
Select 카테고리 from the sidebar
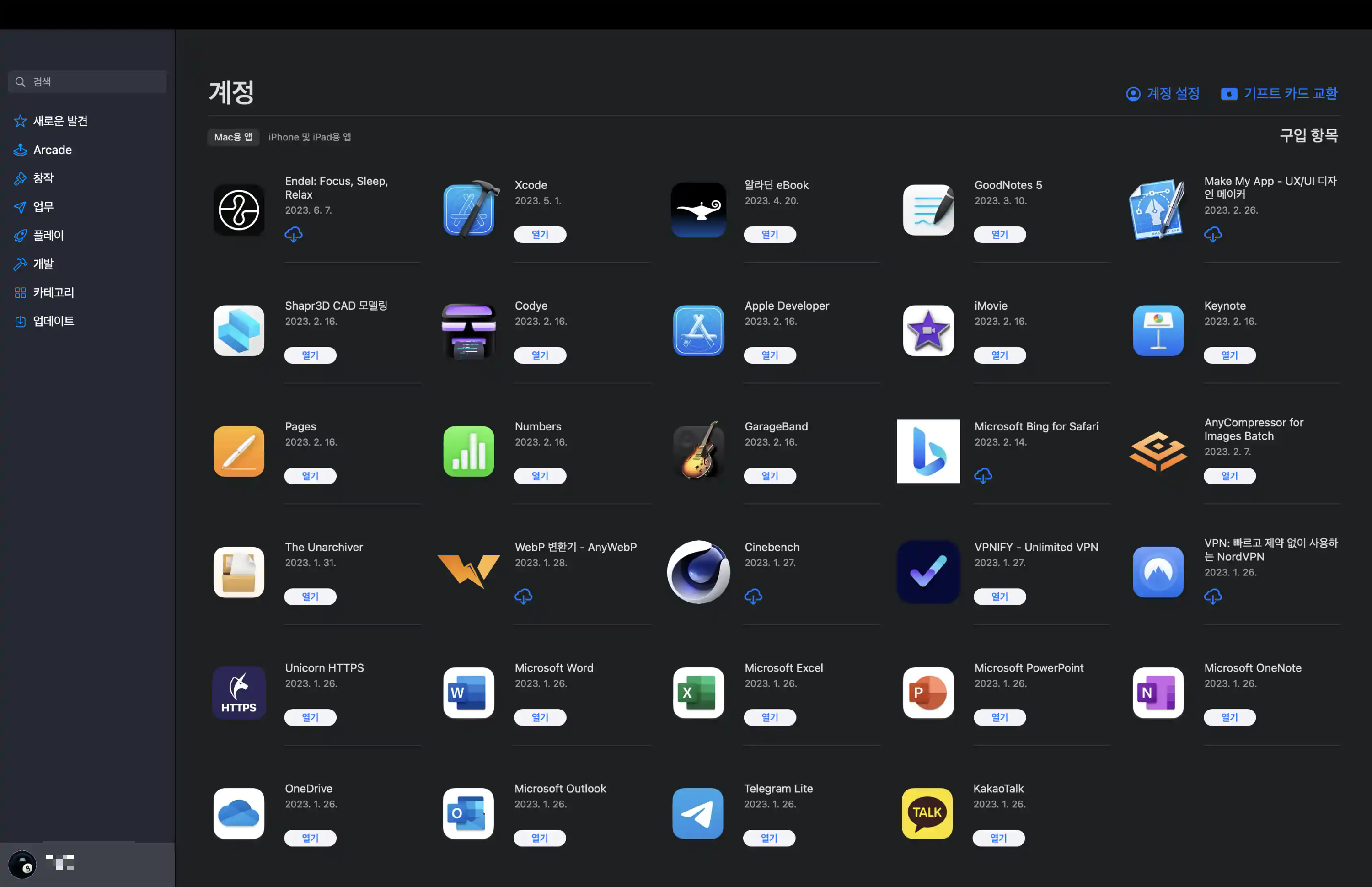pyautogui.click(x=53, y=293)
